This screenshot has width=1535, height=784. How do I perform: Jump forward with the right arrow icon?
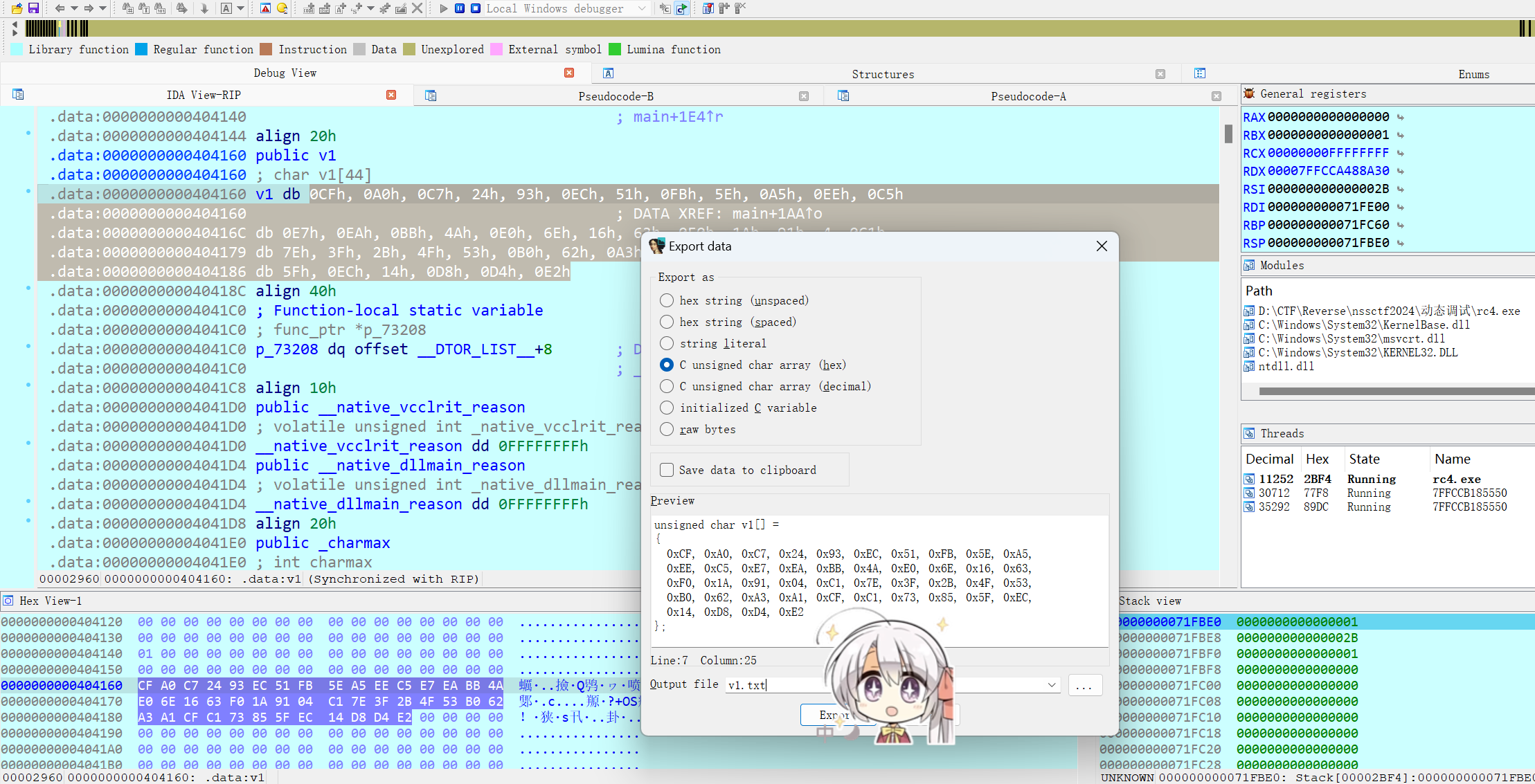(x=89, y=8)
